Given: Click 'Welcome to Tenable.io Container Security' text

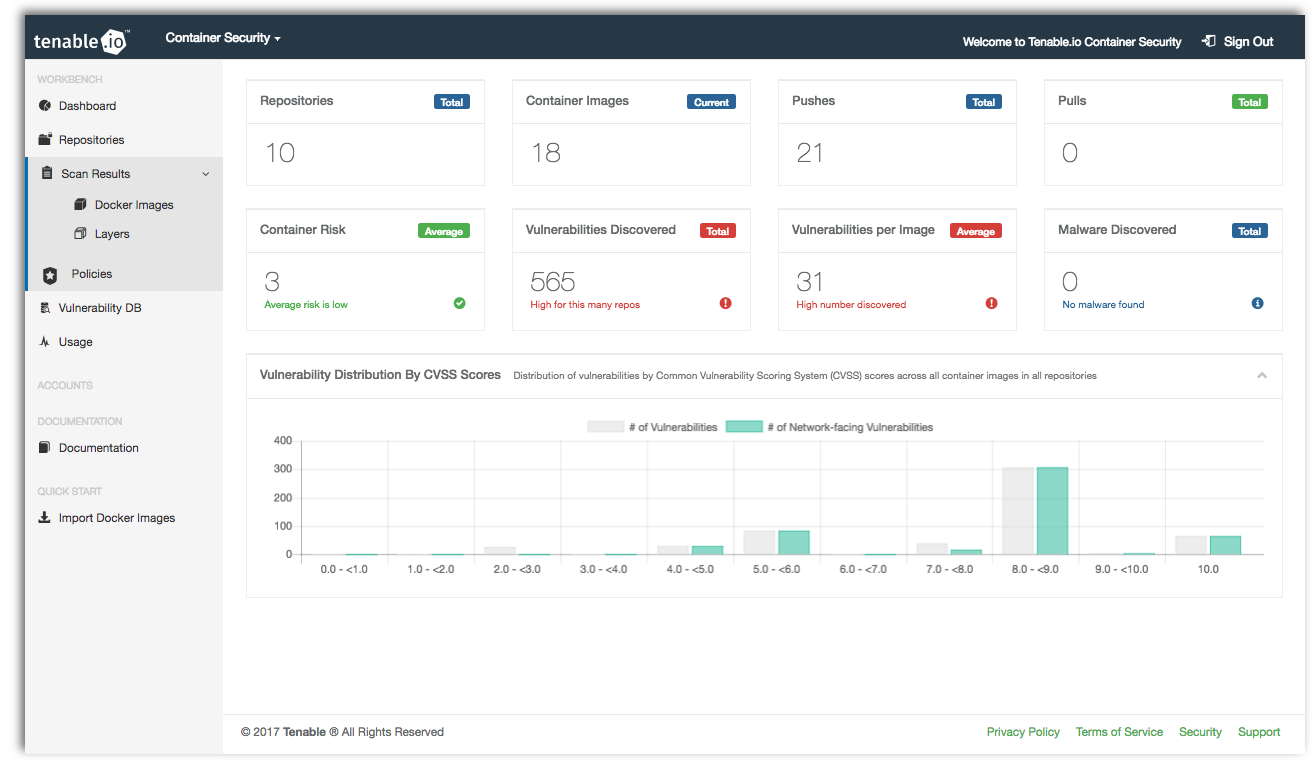Looking at the screenshot, I should point(1072,42).
